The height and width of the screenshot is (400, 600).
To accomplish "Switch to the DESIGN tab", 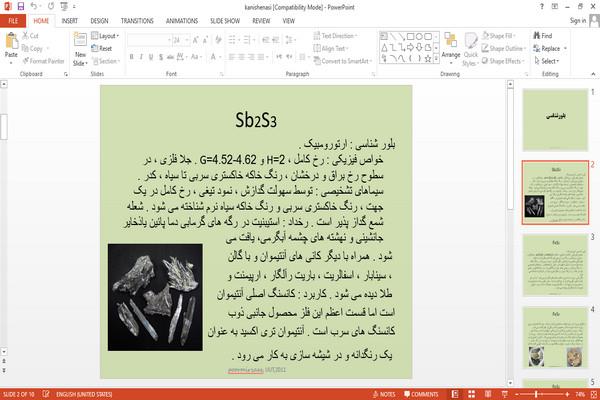I will coord(99,21).
